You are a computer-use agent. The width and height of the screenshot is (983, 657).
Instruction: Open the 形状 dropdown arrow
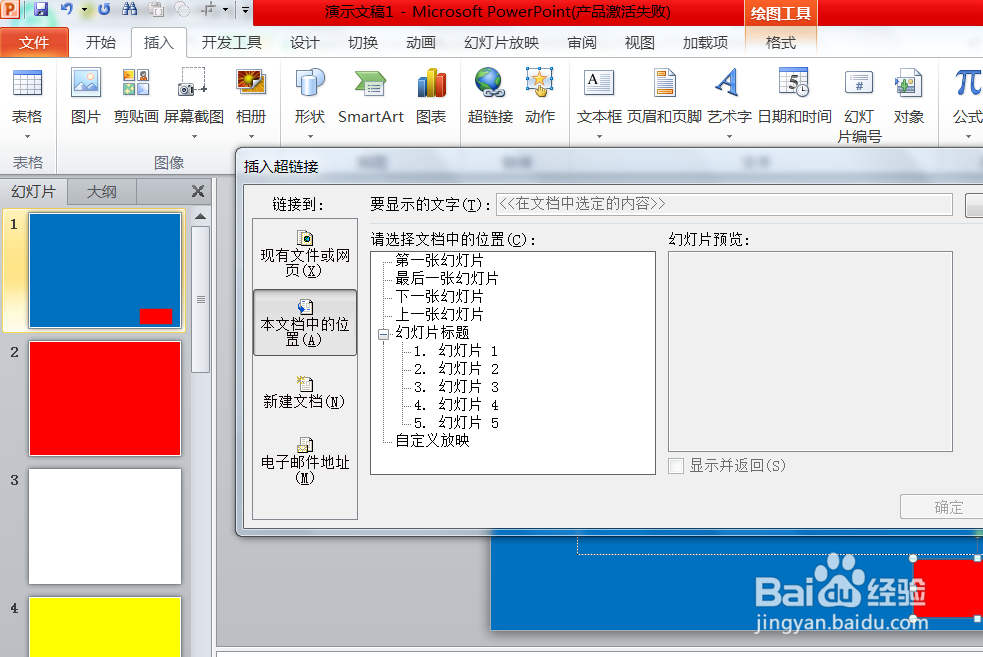click(x=310, y=137)
